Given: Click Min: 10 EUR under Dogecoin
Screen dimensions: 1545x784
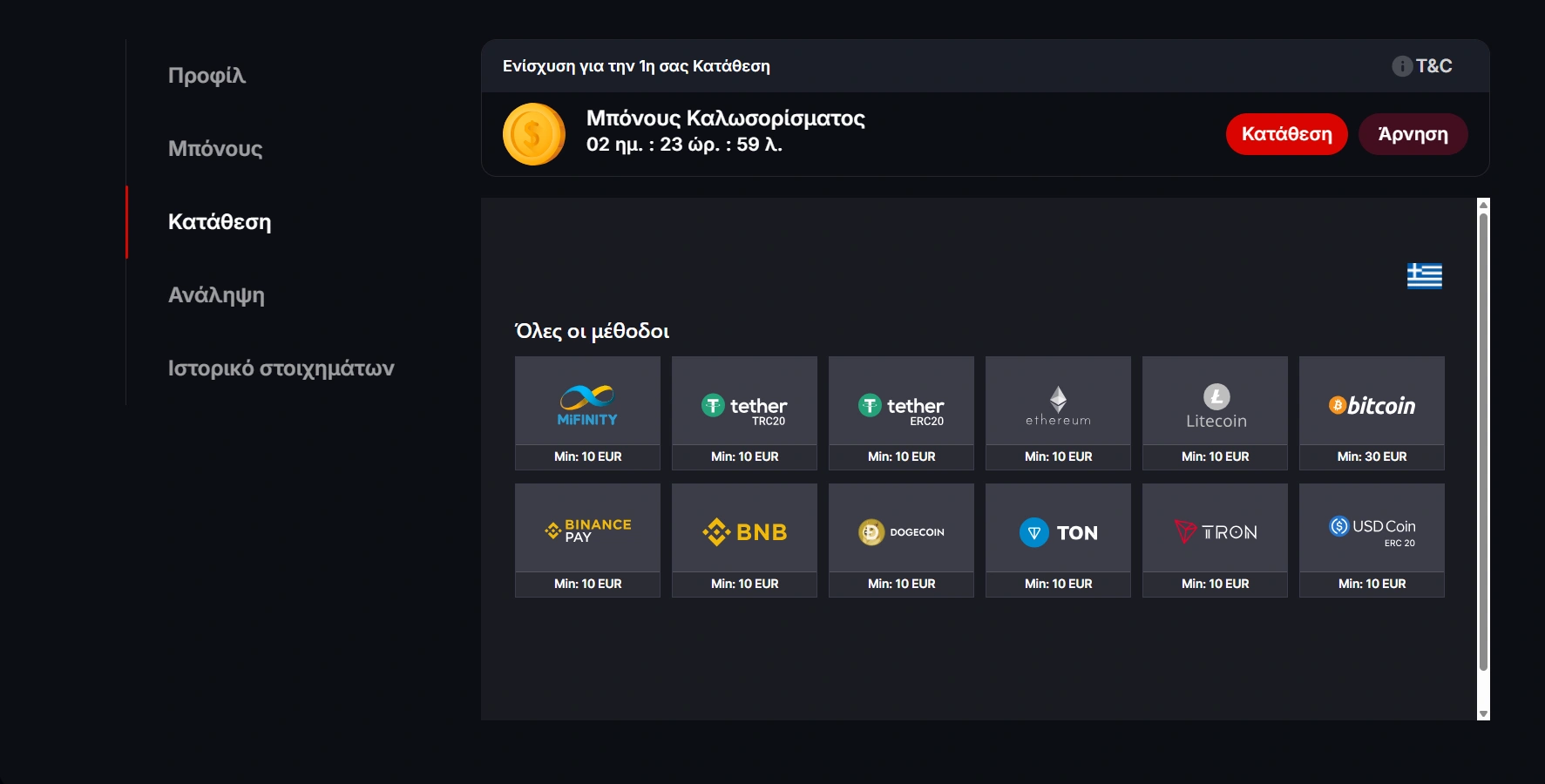Looking at the screenshot, I should pyautogui.click(x=901, y=584).
